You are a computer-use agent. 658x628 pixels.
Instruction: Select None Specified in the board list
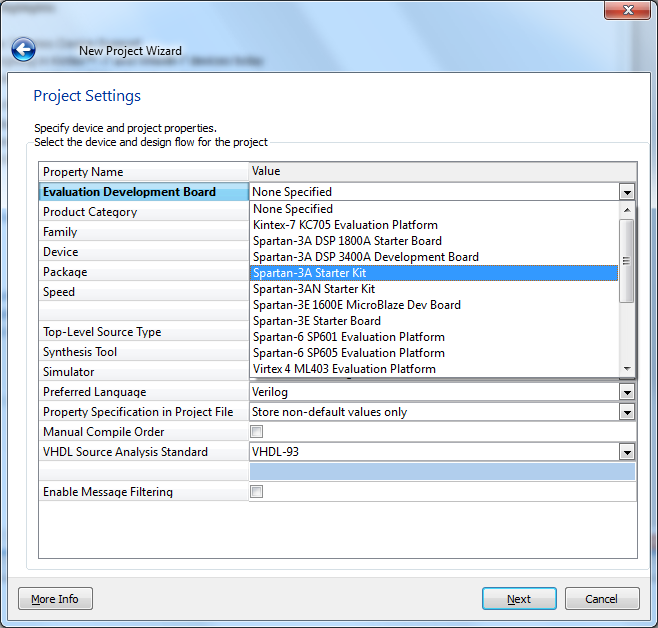434,208
